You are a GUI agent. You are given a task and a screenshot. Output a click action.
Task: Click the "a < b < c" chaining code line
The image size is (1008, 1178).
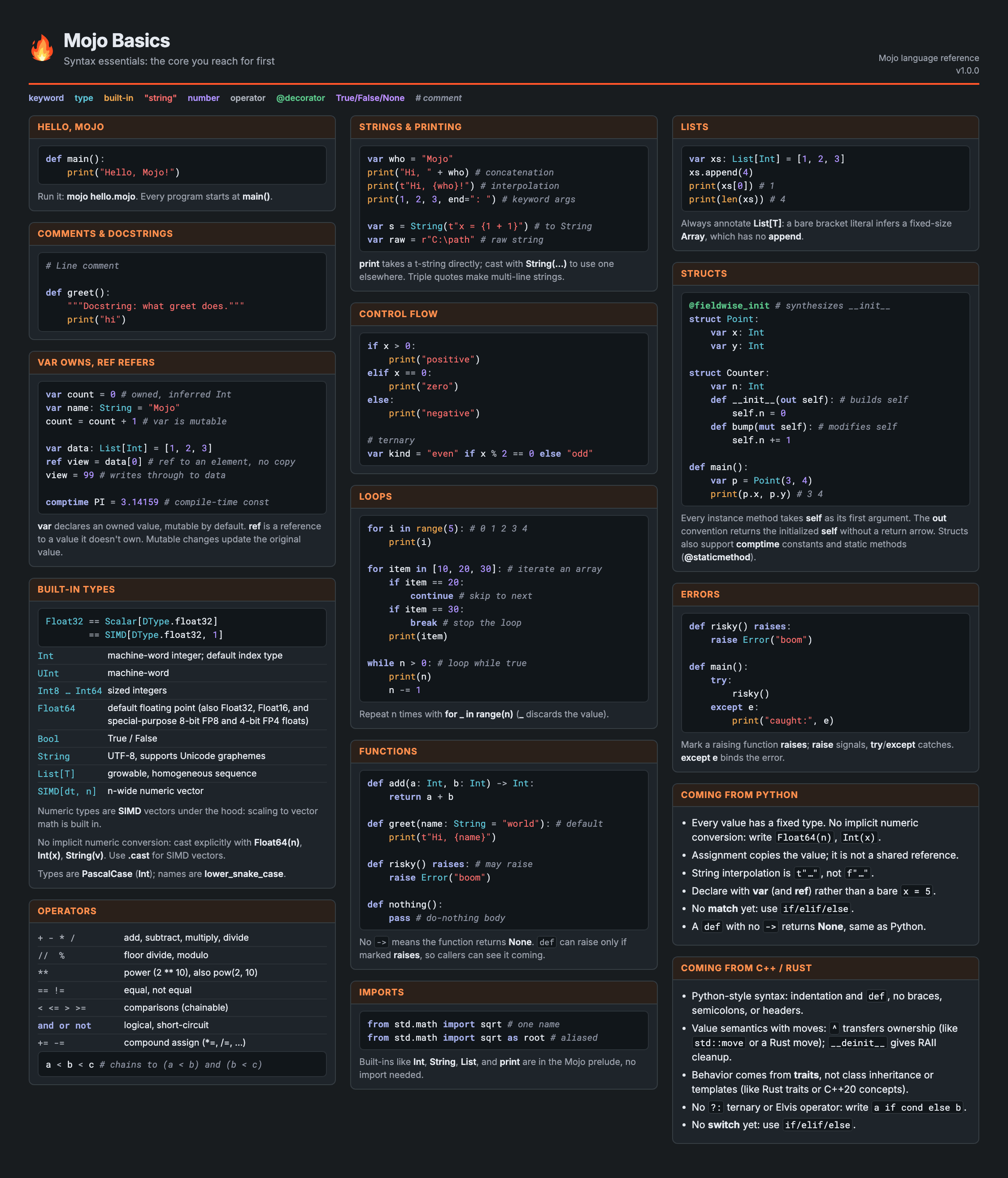(154, 1065)
